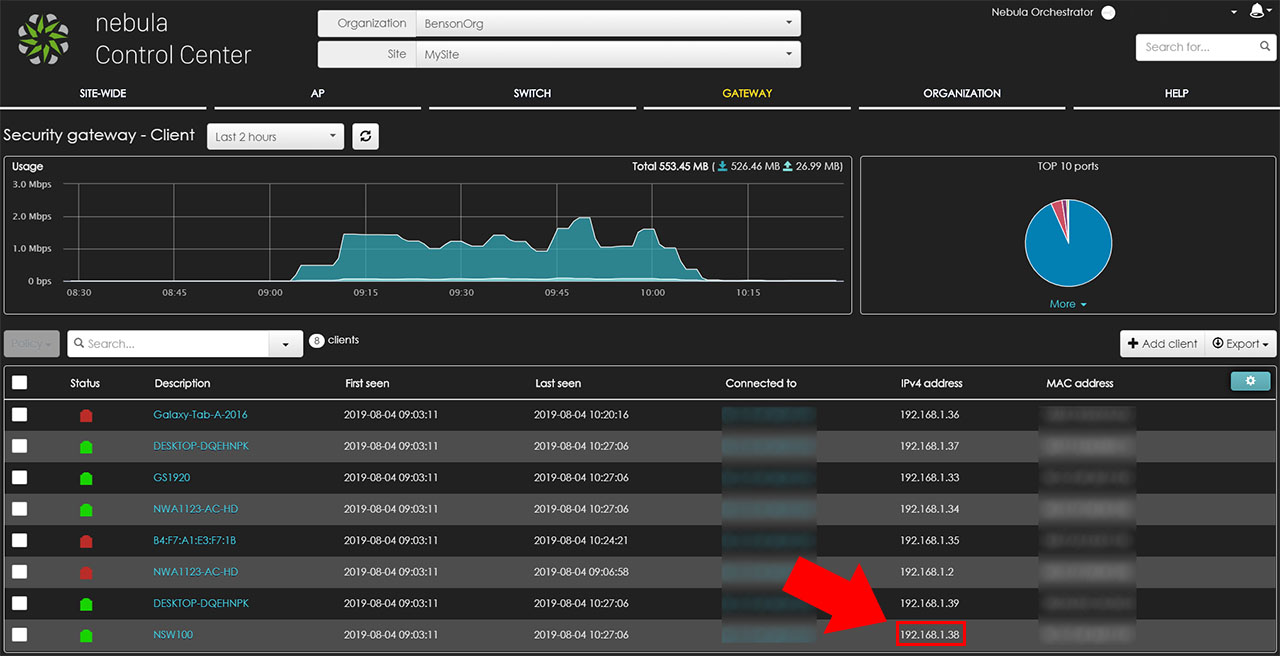Sort by the IPv4 address column header
The image size is (1280, 656).
[932, 383]
